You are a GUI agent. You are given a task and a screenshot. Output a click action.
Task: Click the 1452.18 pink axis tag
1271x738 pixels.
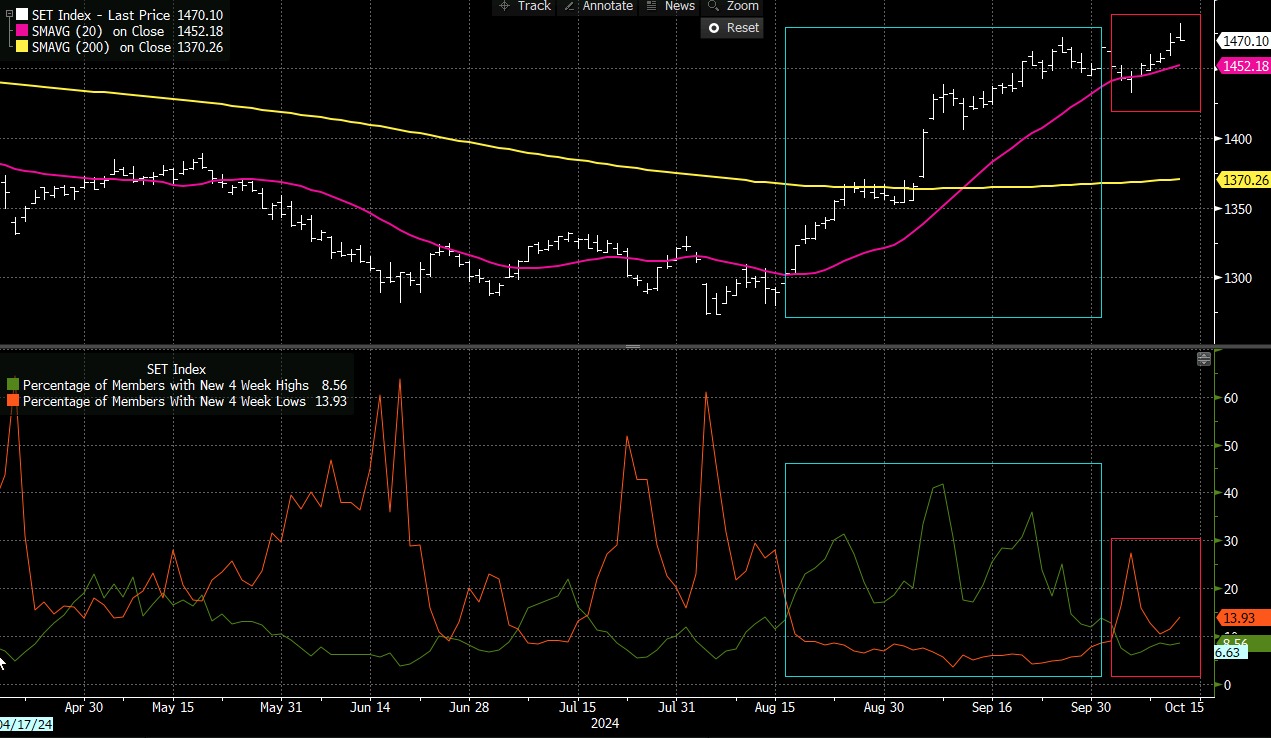click(x=1244, y=66)
